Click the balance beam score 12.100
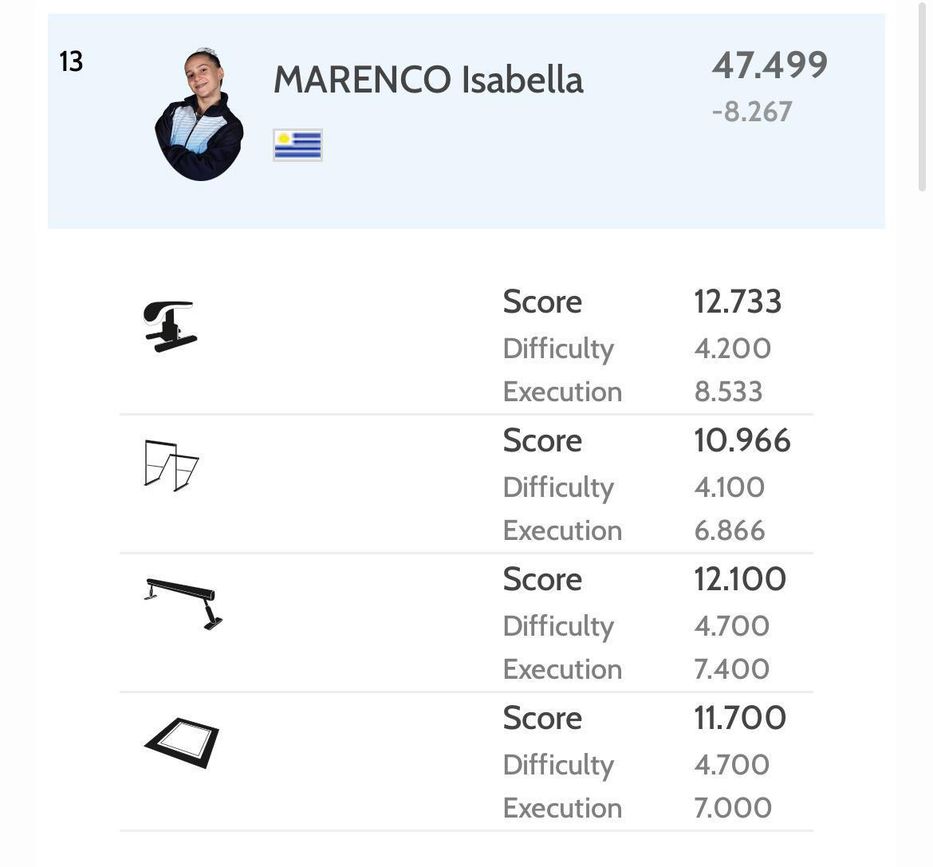 tap(740, 580)
